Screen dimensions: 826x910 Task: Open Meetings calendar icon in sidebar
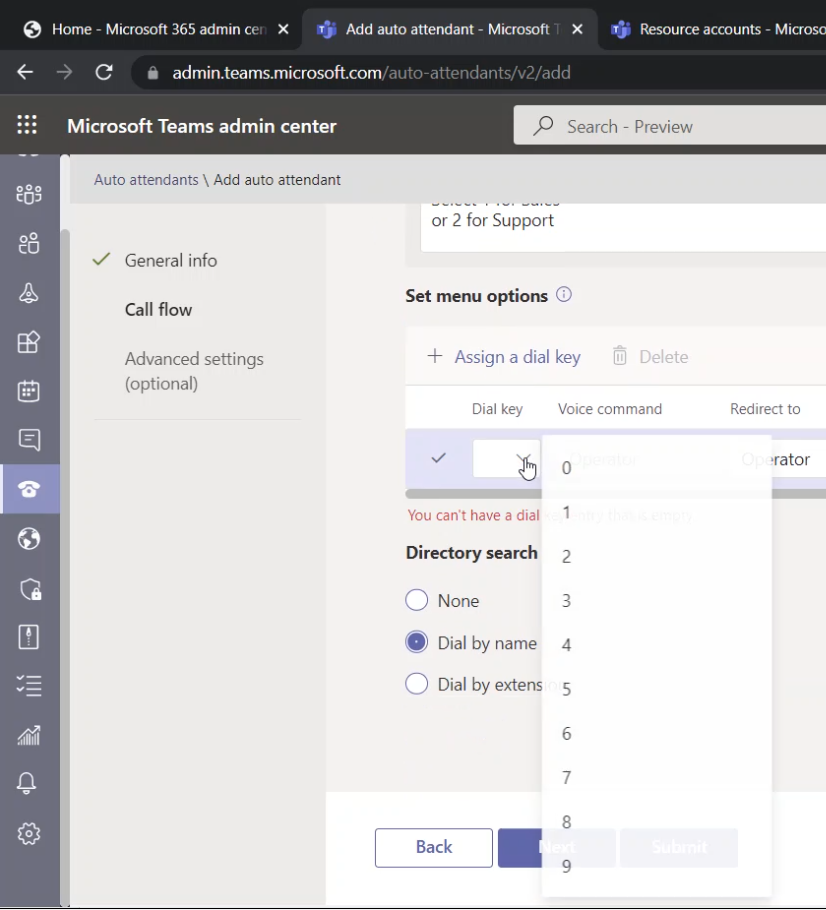pos(29,391)
